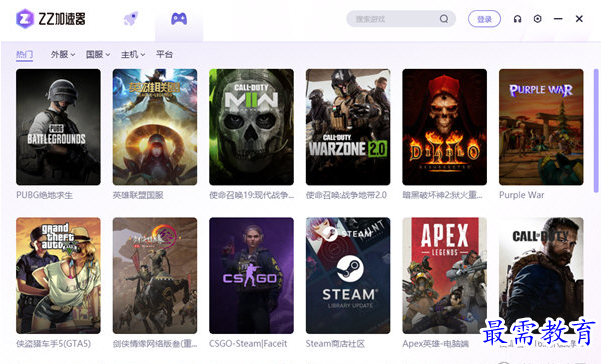Click the Steam商店社区 title
This screenshot has width=604, height=364.
[335, 344]
